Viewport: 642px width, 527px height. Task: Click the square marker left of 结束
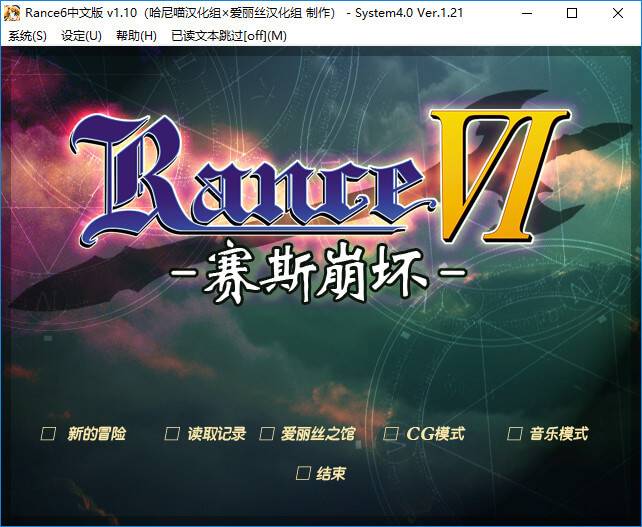[303, 474]
